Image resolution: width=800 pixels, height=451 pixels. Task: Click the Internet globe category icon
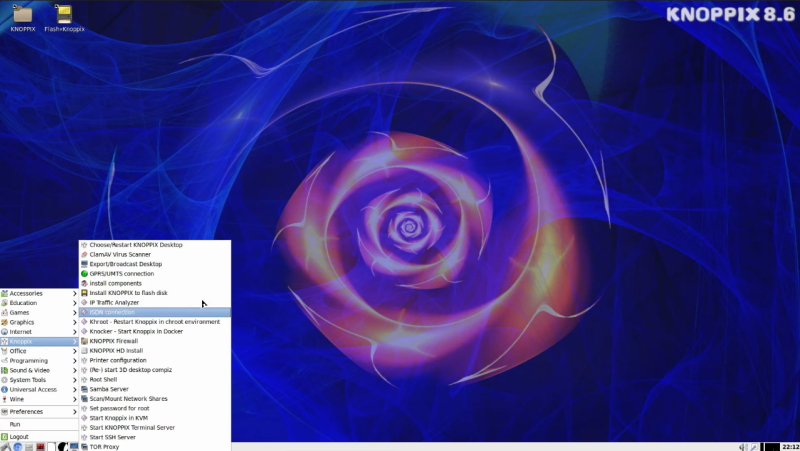(x=5, y=332)
